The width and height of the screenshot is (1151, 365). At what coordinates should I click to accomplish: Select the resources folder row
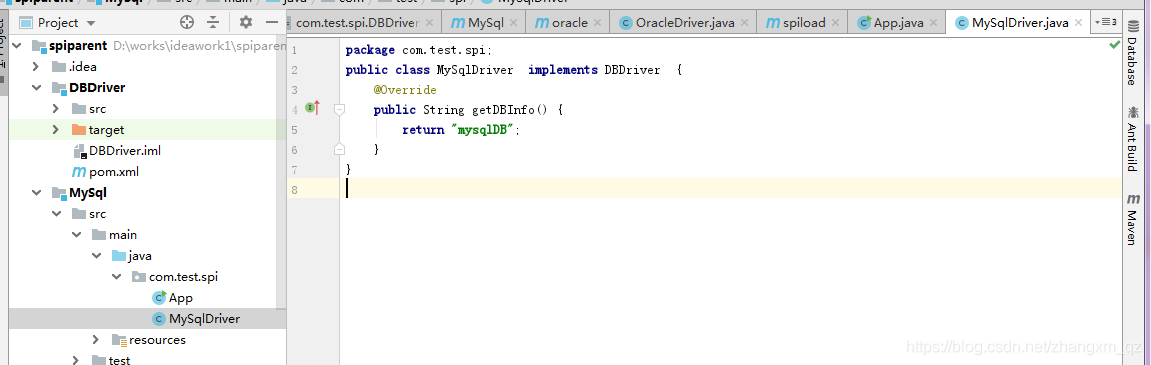click(x=148, y=340)
